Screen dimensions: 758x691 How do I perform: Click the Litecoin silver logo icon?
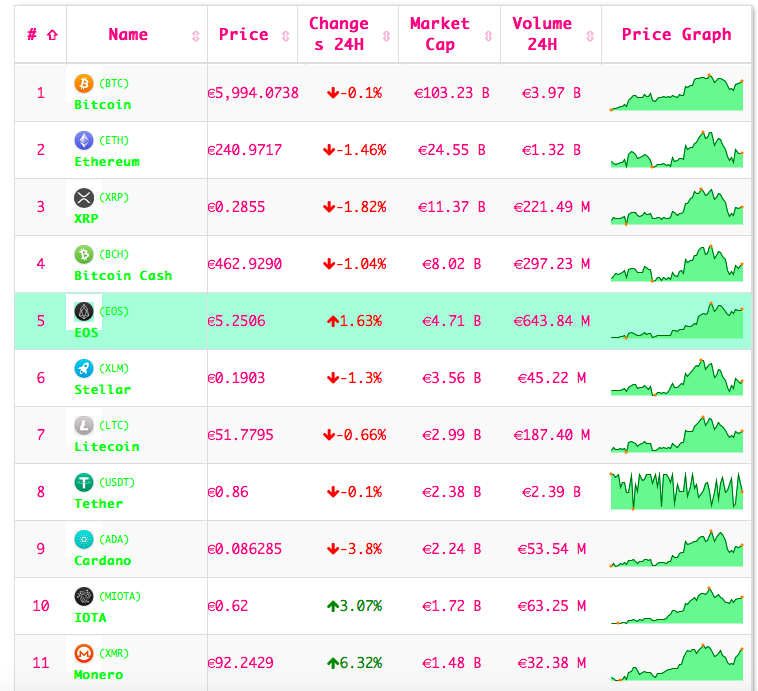pos(84,425)
